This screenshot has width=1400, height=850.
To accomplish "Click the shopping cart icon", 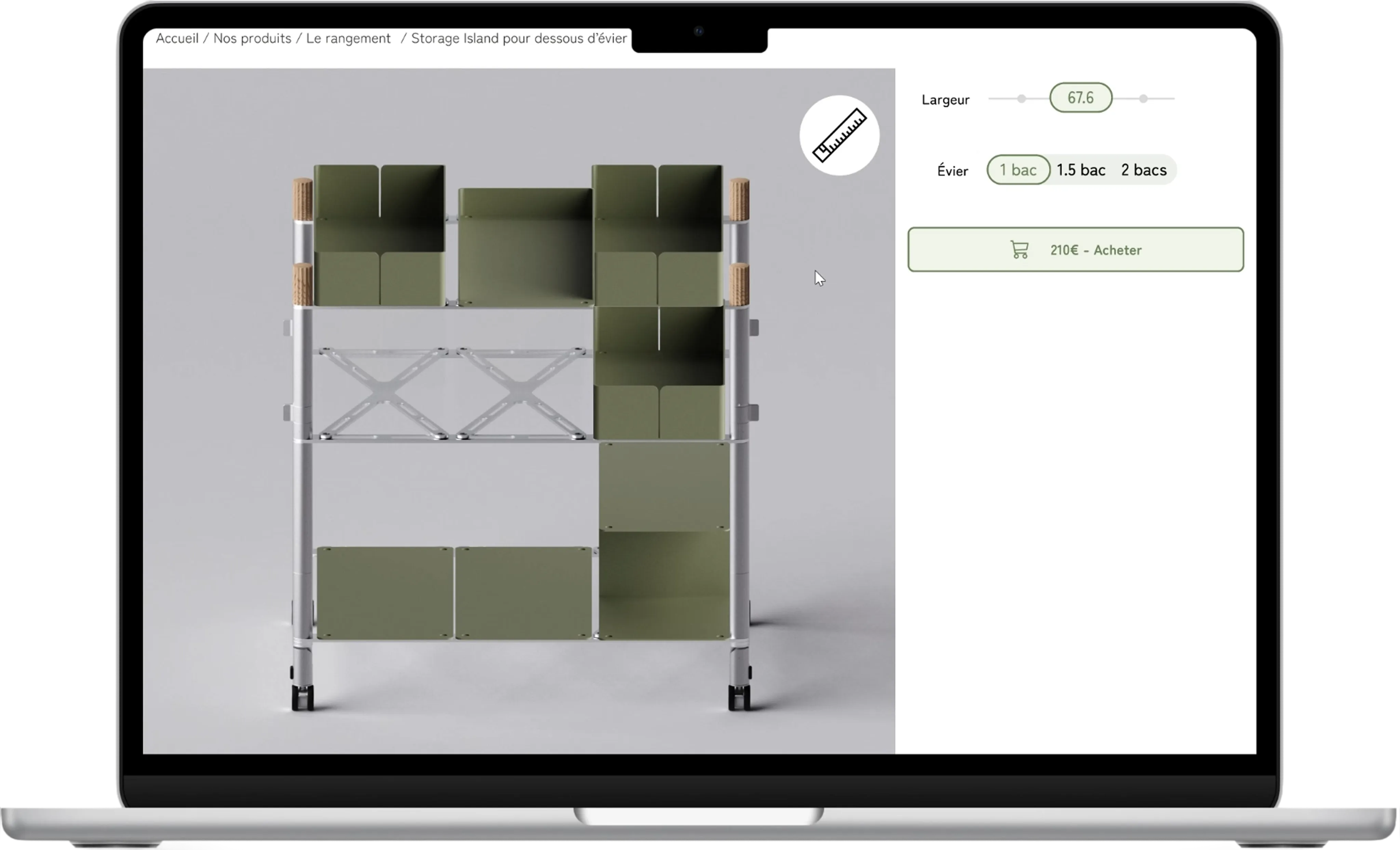I will 1019,249.
